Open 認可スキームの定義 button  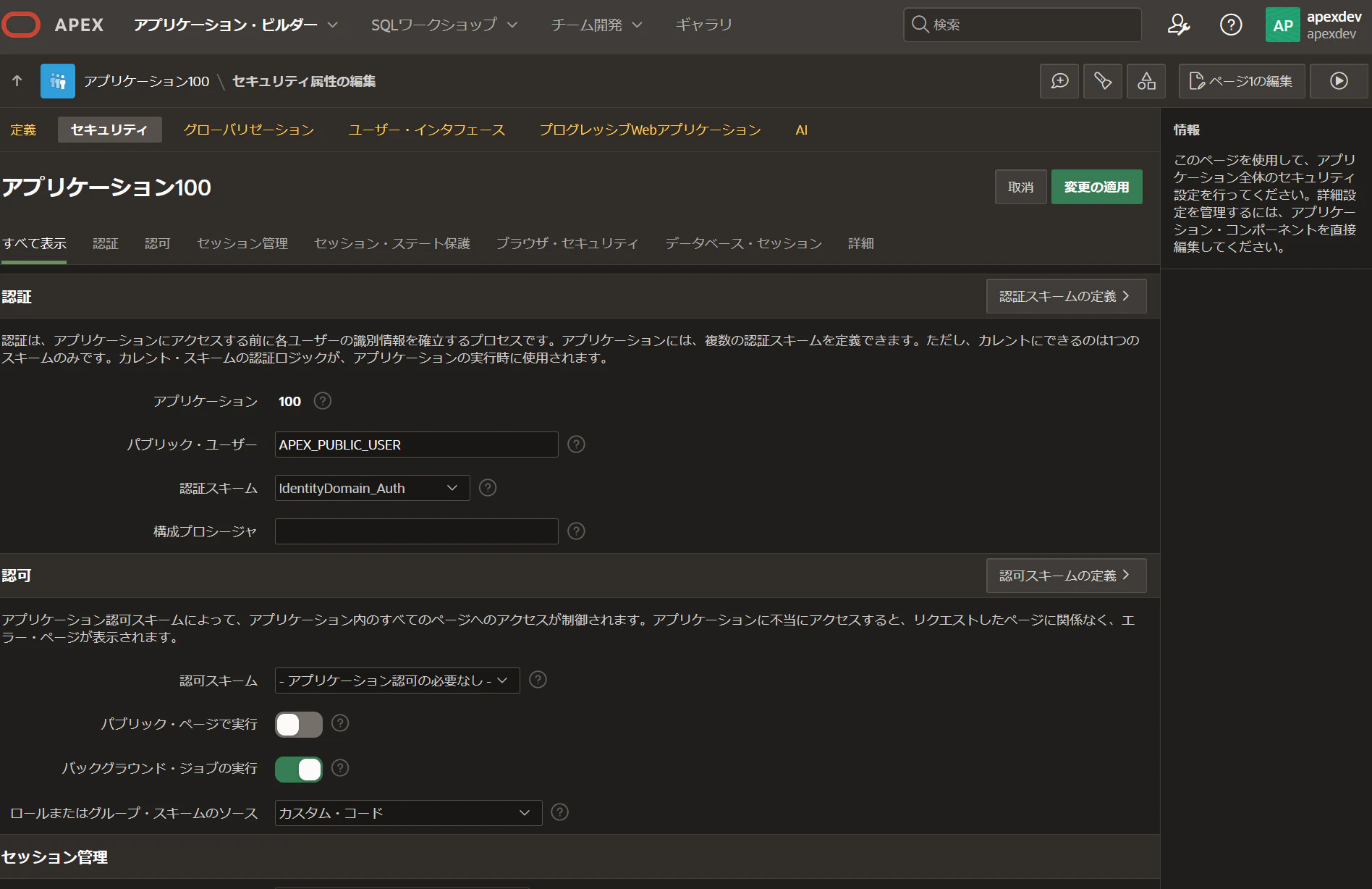click(1066, 576)
